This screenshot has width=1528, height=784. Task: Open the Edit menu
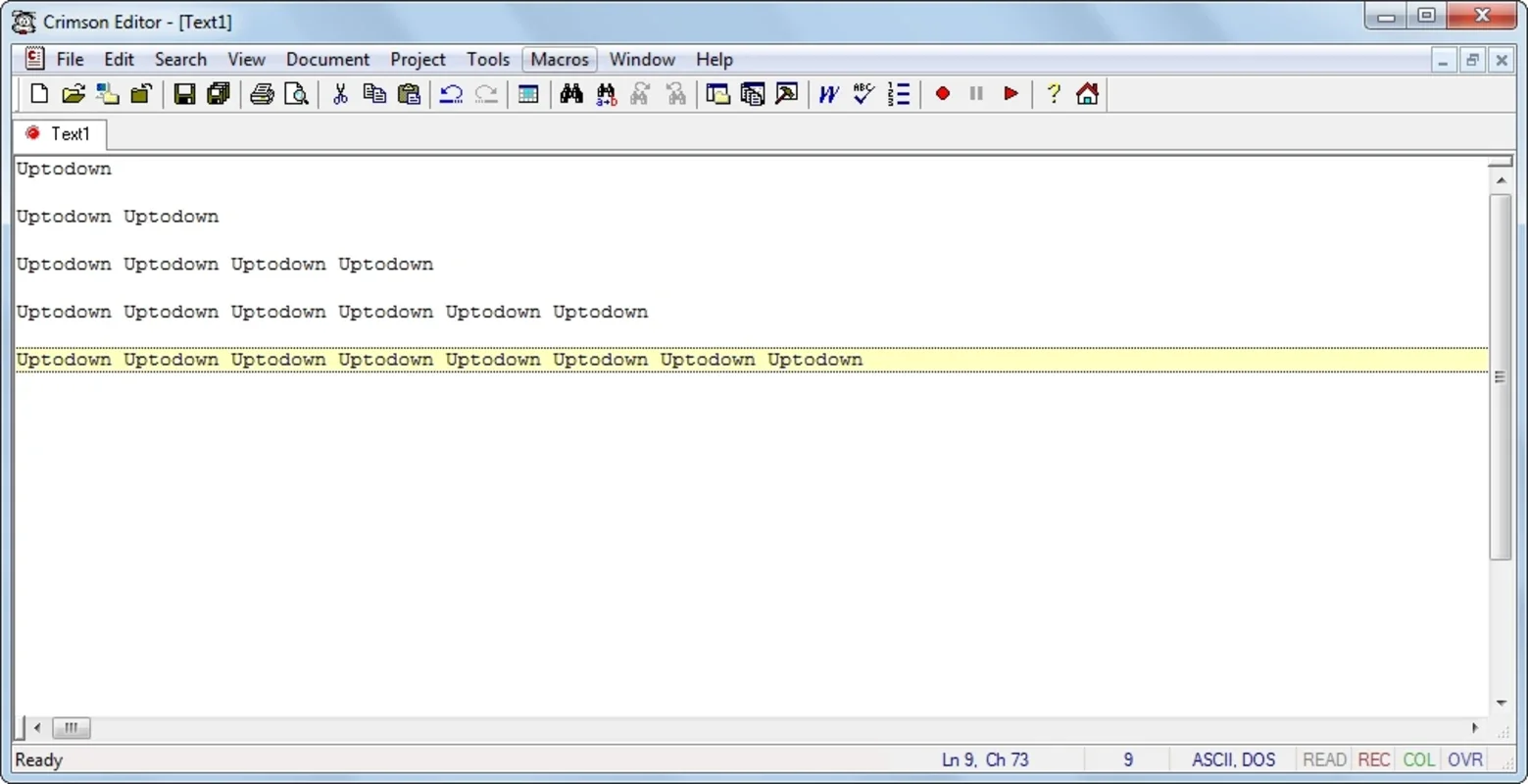120,60
